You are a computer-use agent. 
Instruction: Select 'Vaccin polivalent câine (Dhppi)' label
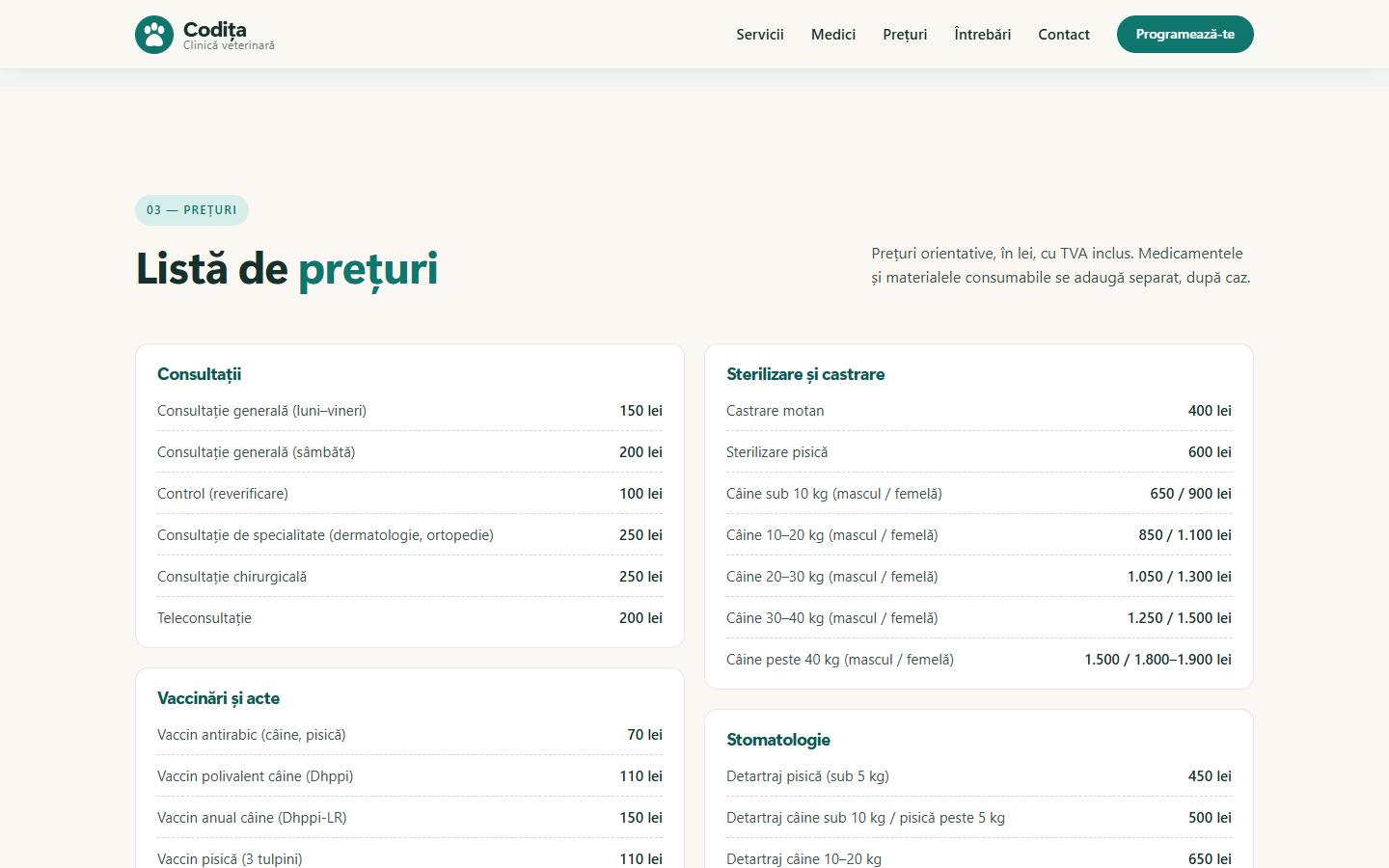(256, 776)
